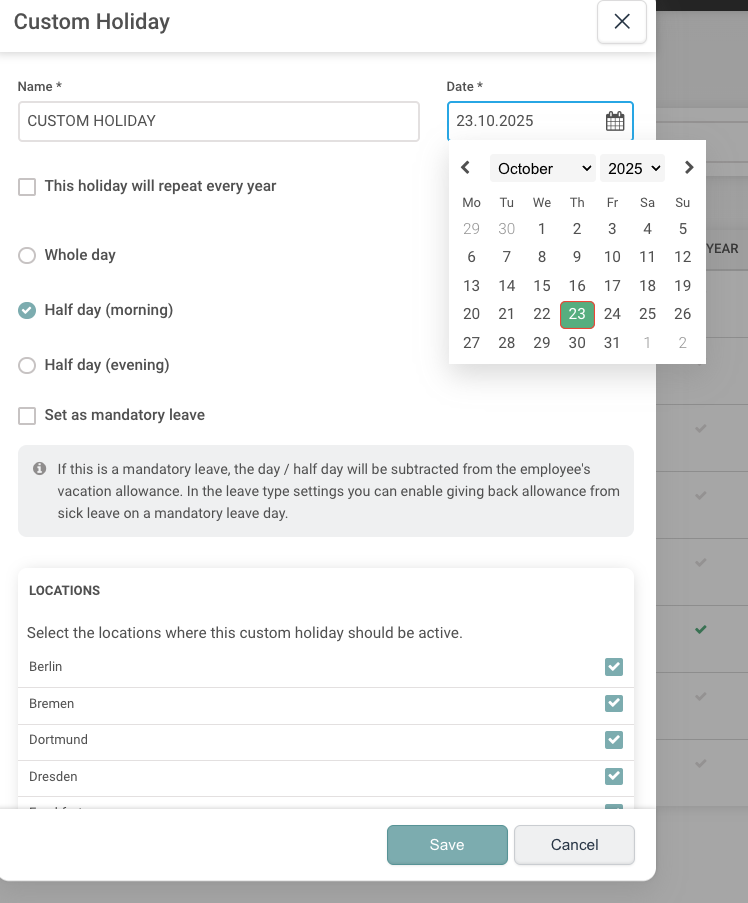Close the Custom Holiday dialog

pos(622,22)
